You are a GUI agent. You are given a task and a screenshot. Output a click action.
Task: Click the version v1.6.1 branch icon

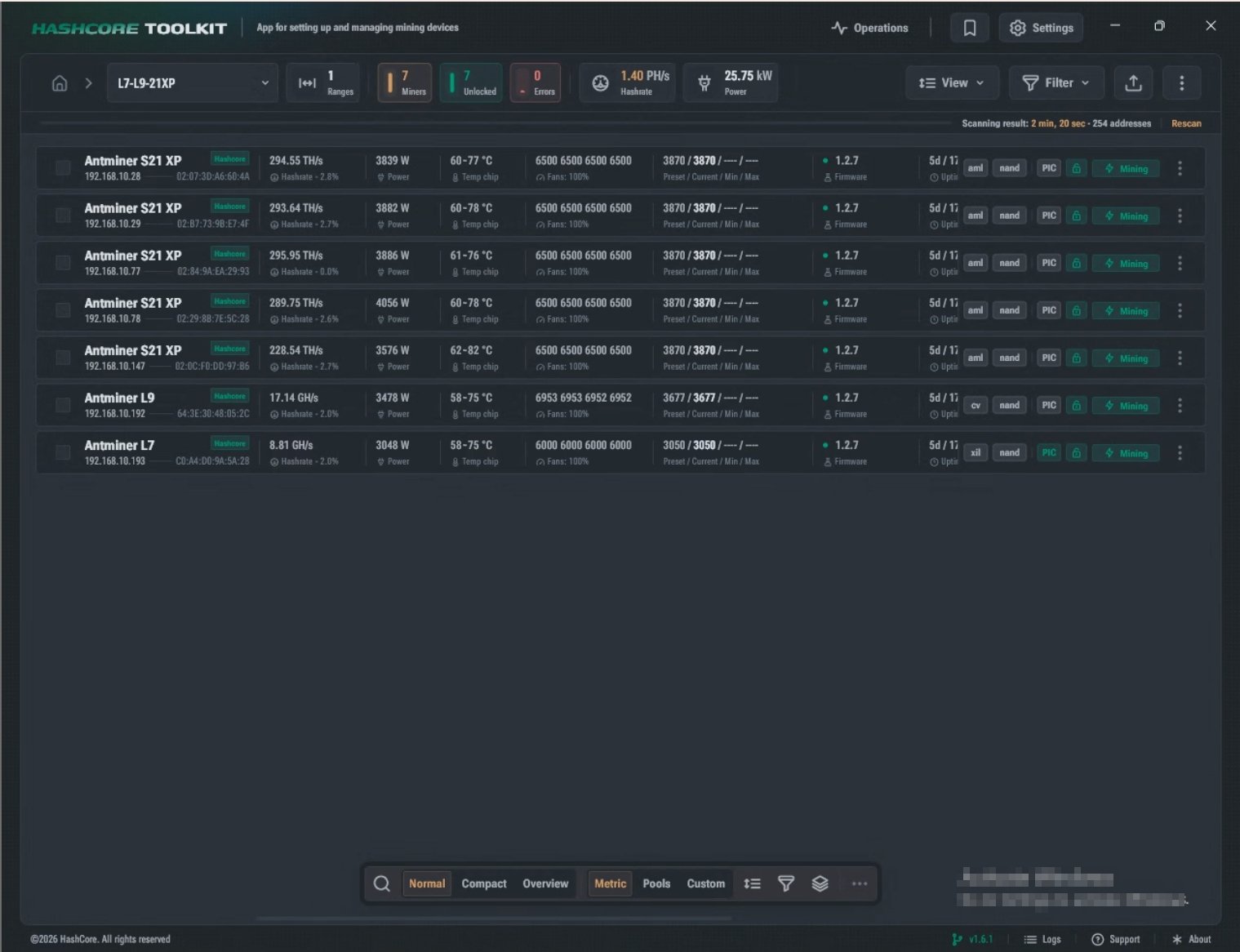point(957,939)
